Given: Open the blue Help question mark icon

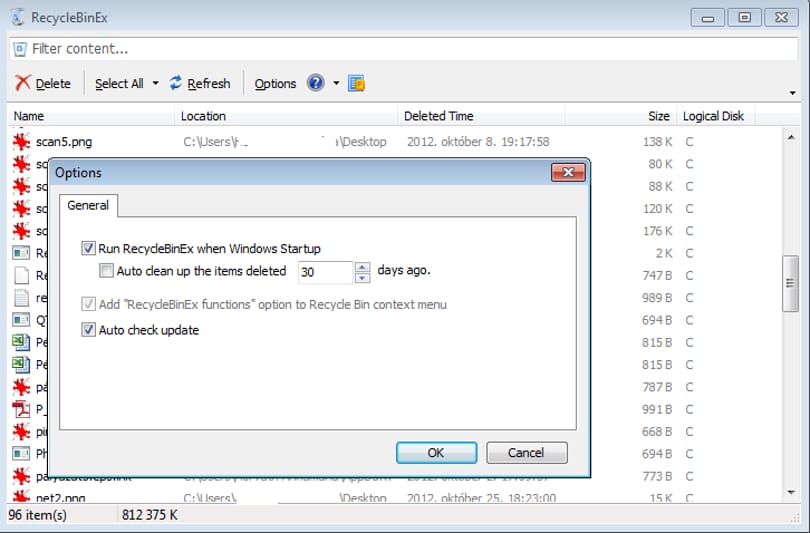Looking at the screenshot, I should tap(315, 83).
